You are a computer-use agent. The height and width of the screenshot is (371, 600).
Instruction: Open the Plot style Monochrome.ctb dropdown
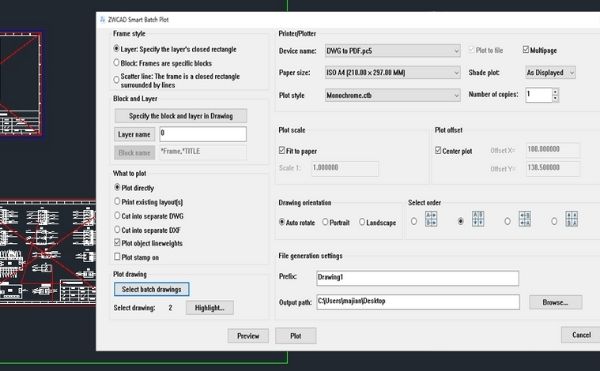[393, 95]
